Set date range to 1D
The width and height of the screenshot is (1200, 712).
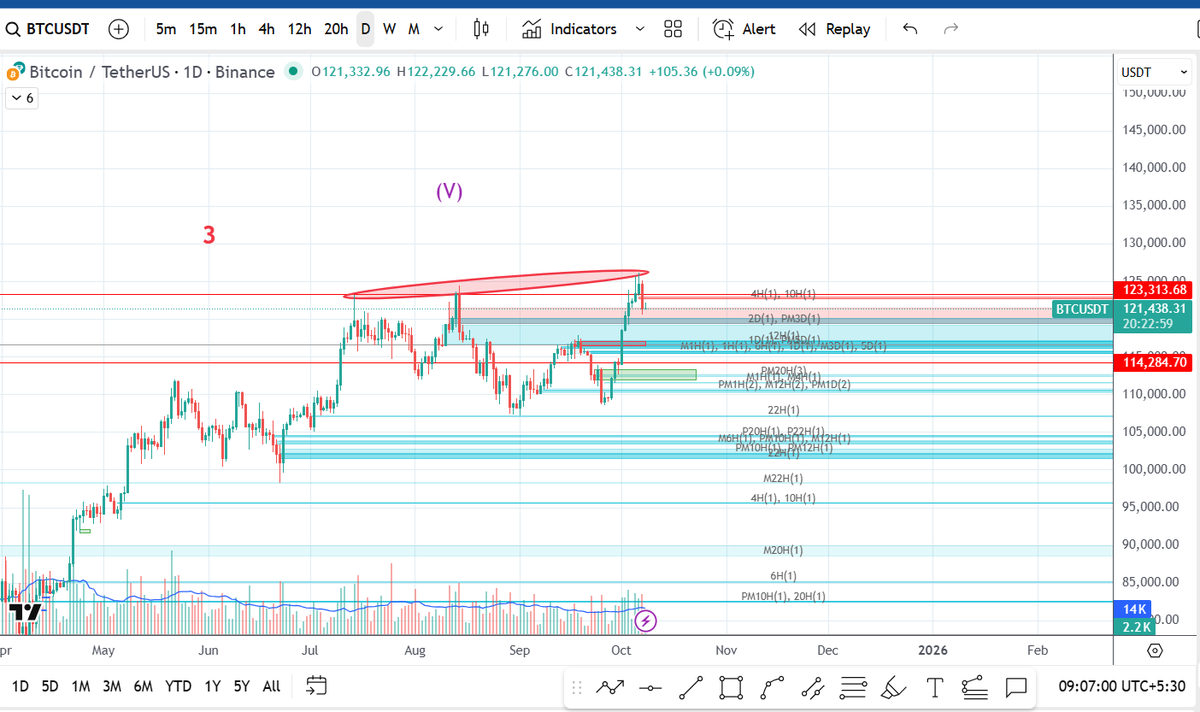[x=20, y=686]
